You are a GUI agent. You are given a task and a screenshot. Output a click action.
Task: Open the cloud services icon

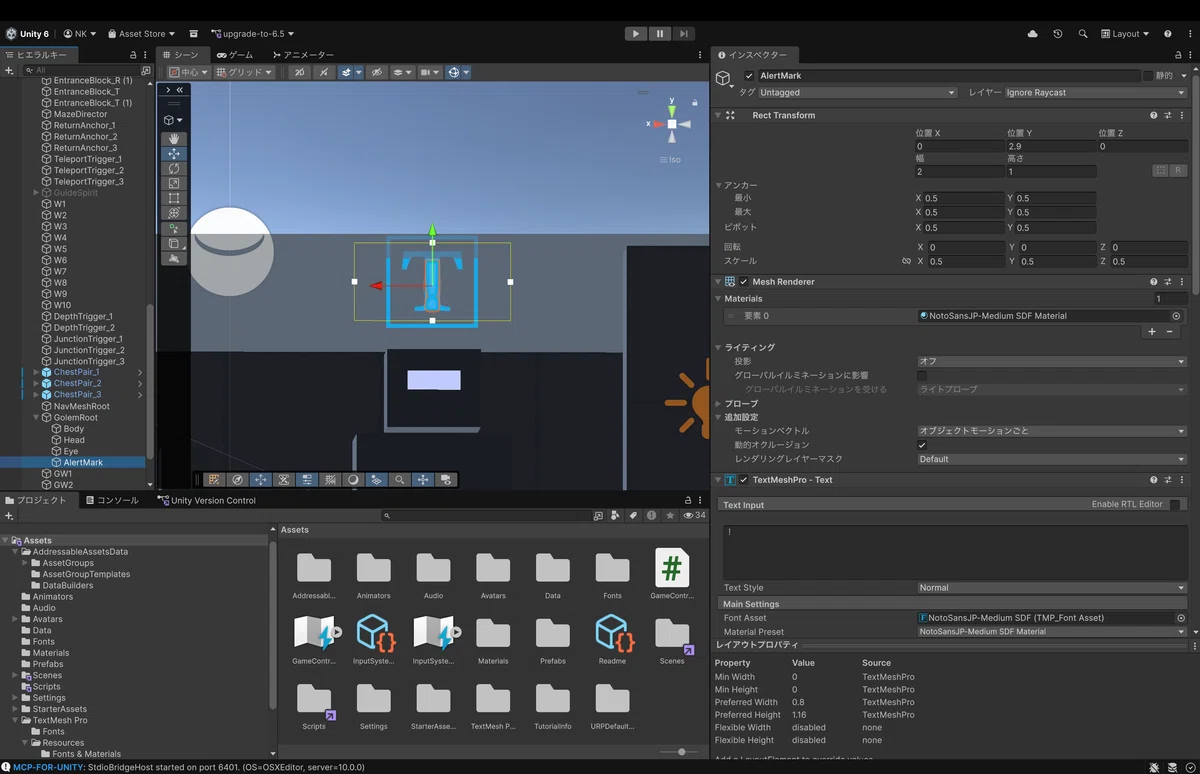[x=1033, y=34]
